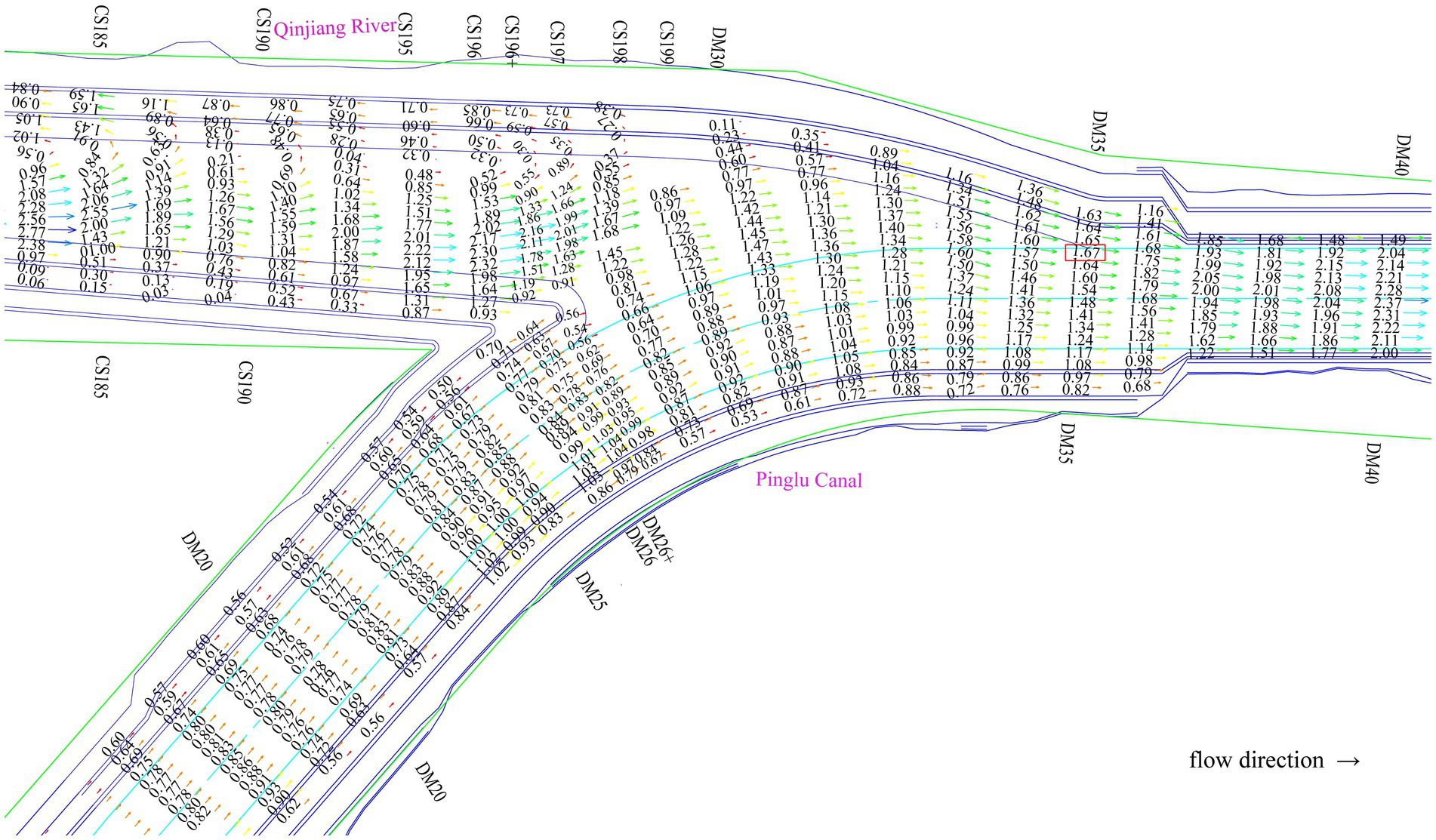
Task: Click the CS198 cross-section label
Action: coord(619,42)
